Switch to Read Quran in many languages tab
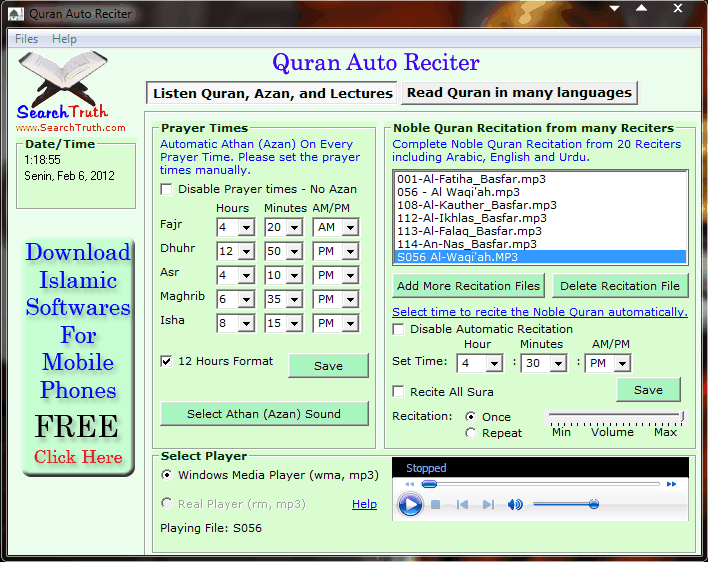Viewport: 708px width, 562px height. pyautogui.click(x=519, y=93)
